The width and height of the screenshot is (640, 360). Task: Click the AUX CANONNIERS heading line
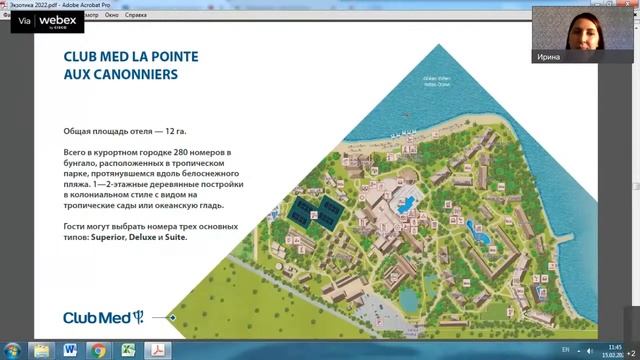[121, 75]
